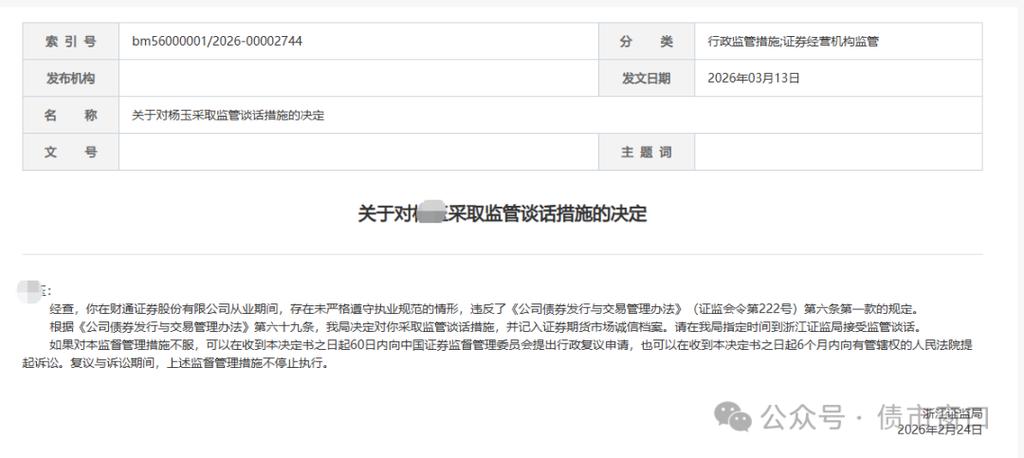
Task: Select the date 2026年03月13日
Action: point(754,78)
